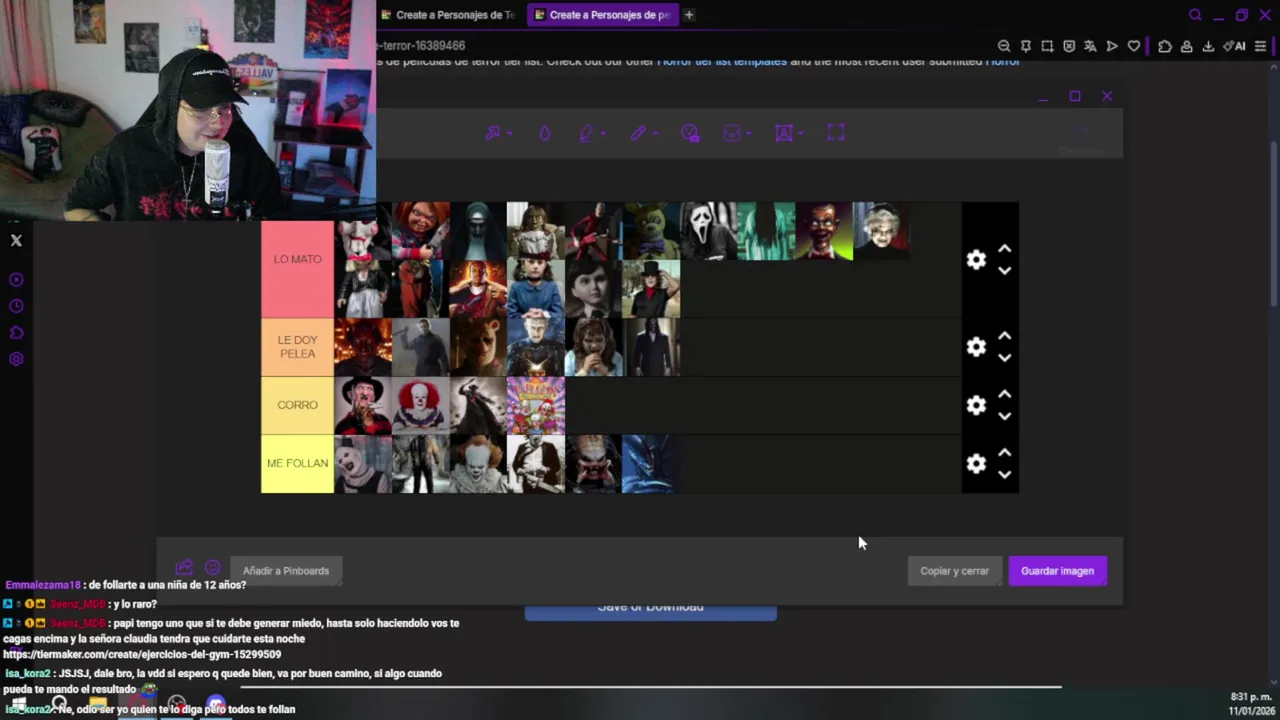Click the yellow CORRO tier label
The height and width of the screenshot is (720, 1280).
(x=297, y=405)
